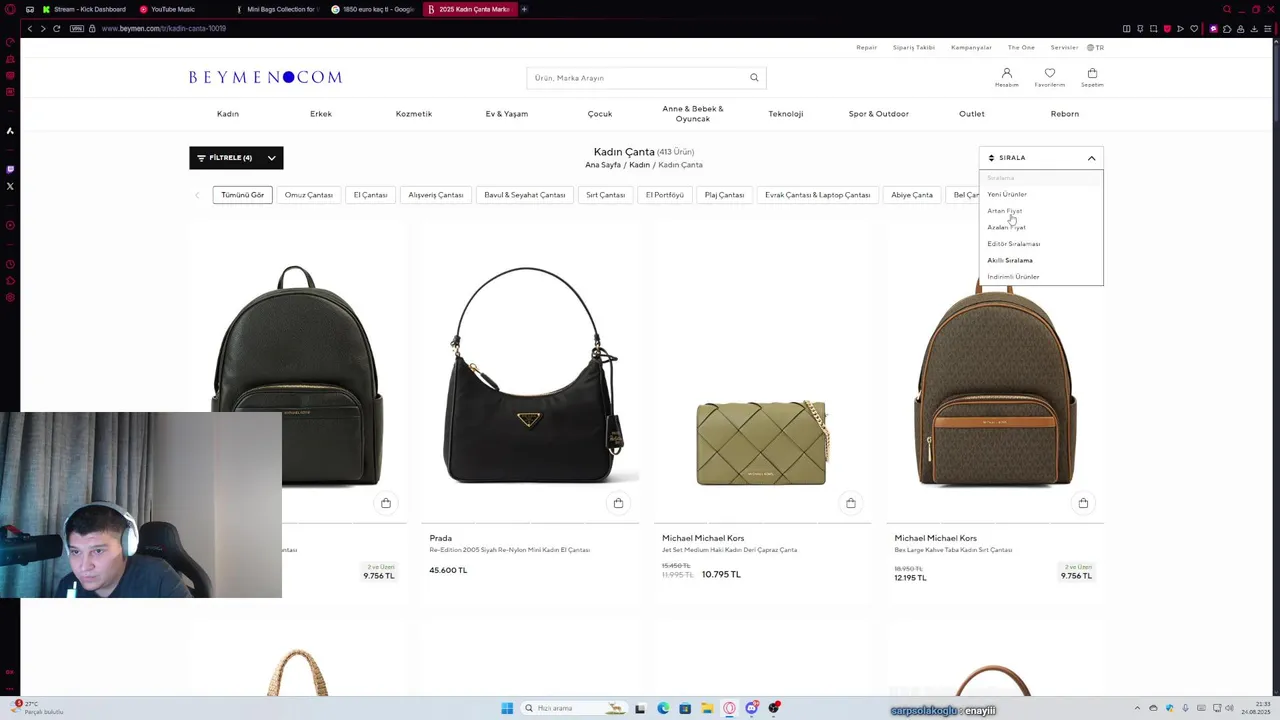Open the Prada Re-Edition black bag image
Image resolution: width=1280 pixels, height=720 pixels.
click(529, 375)
